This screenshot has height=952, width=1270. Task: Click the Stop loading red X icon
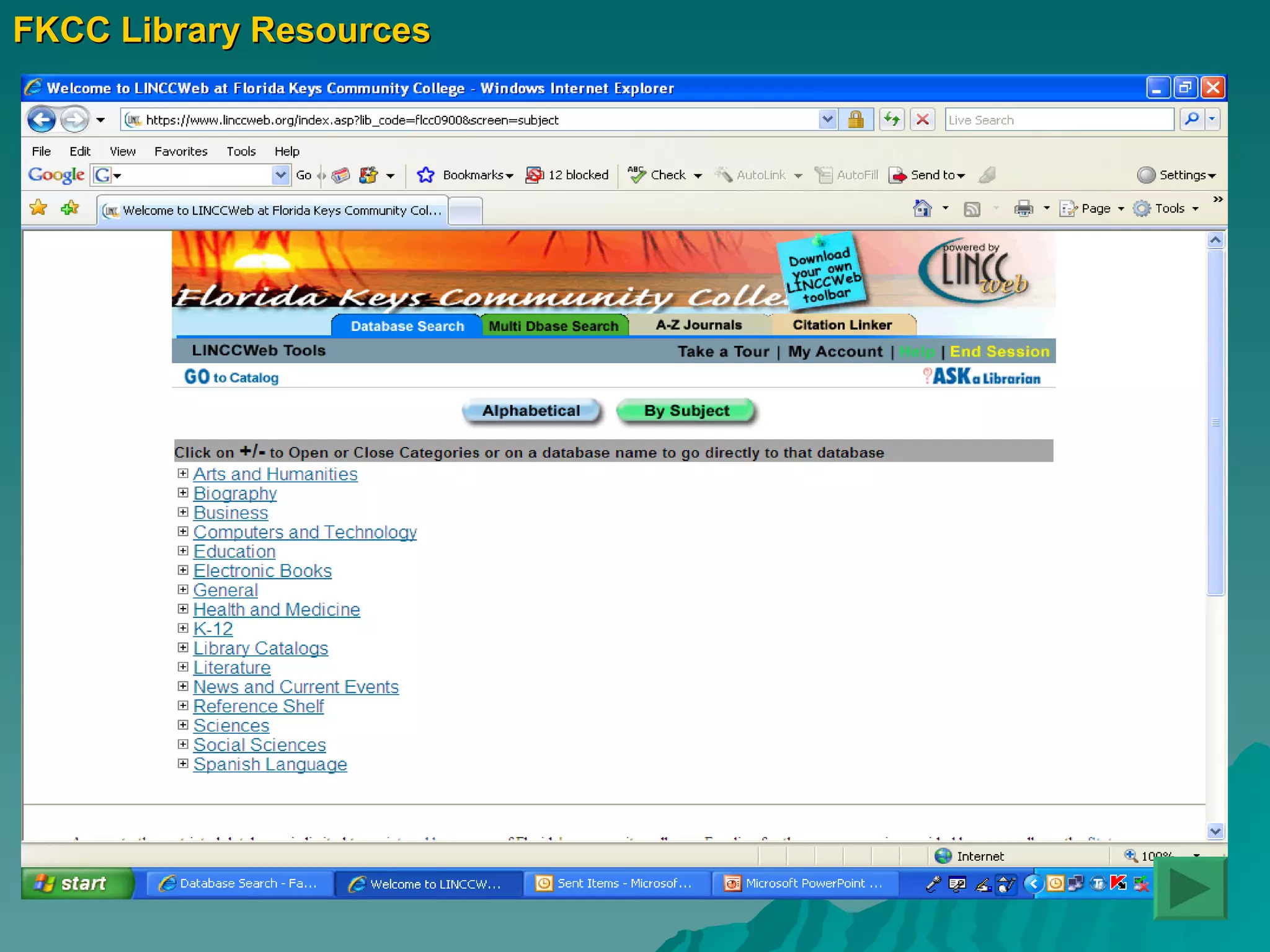coord(923,119)
